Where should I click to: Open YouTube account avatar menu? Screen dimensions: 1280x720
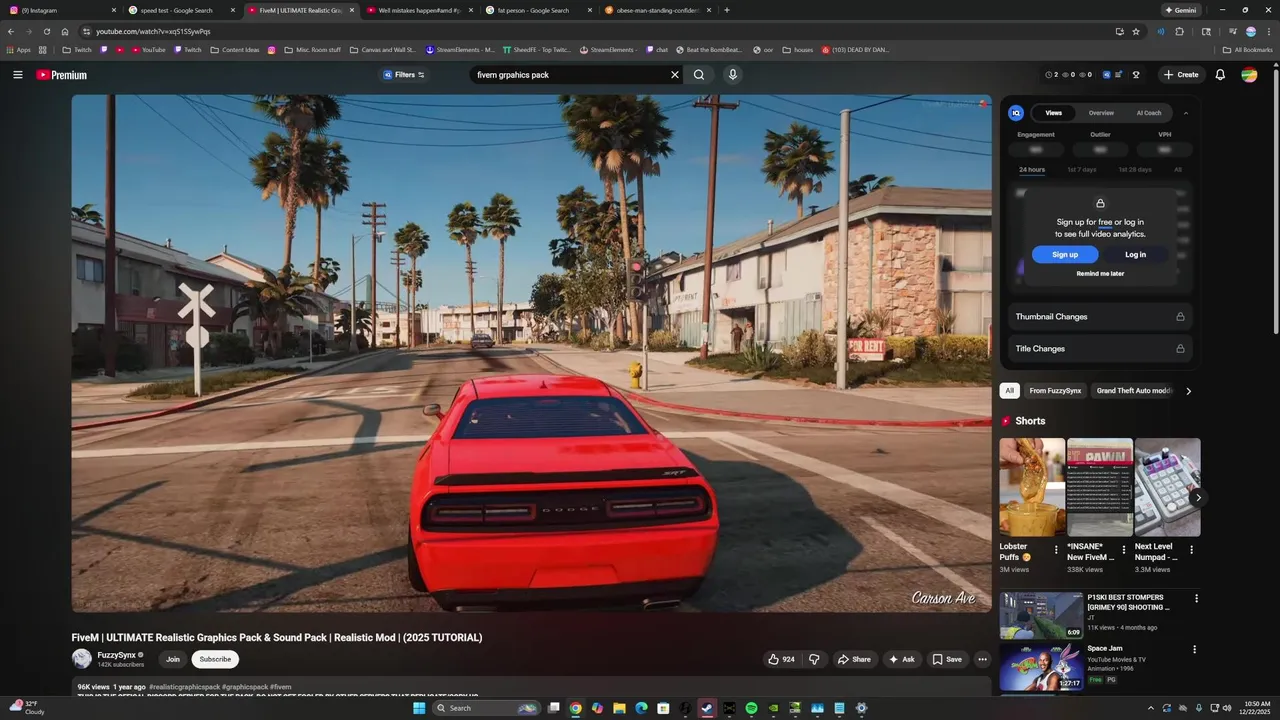click(1249, 75)
